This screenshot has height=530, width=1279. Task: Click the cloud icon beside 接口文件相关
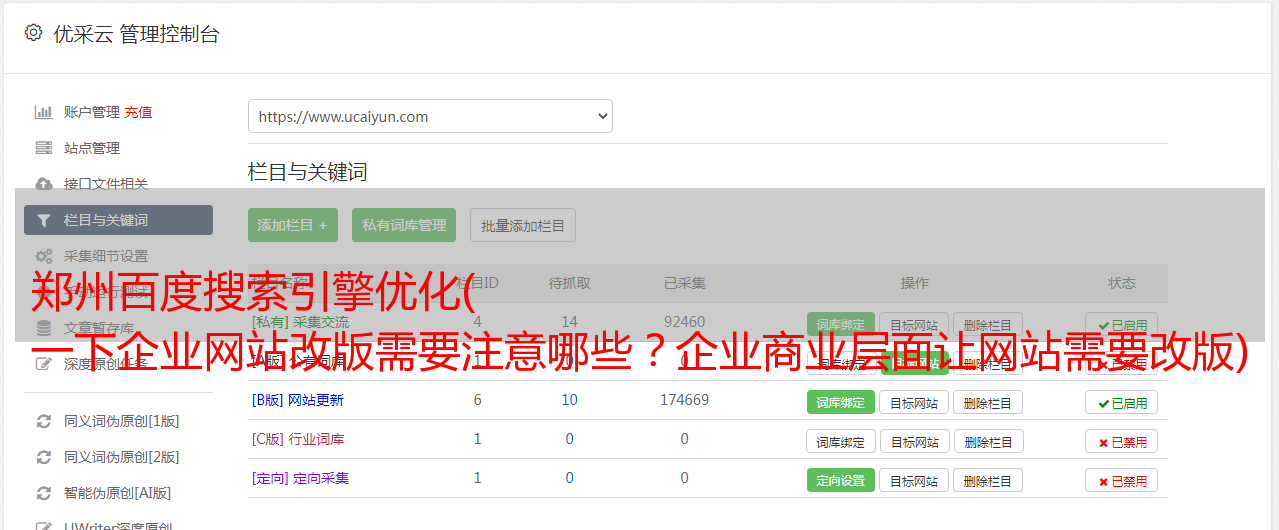click(43, 184)
